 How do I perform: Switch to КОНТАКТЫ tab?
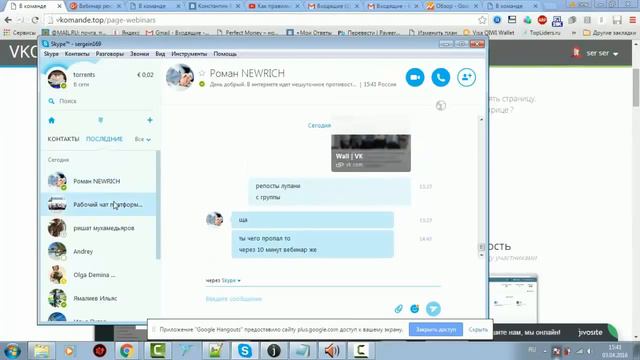(x=63, y=139)
